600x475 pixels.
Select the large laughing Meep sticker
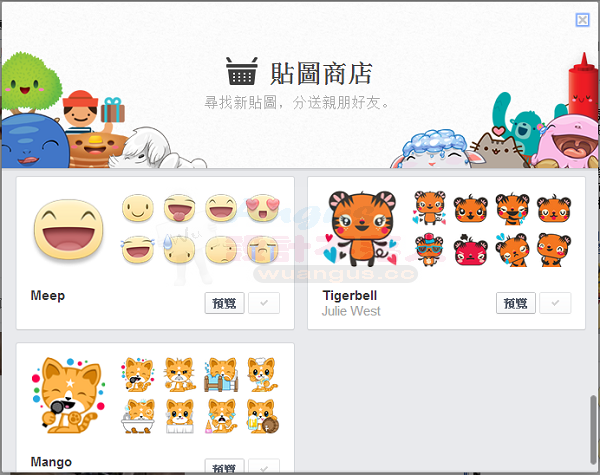click(69, 230)
